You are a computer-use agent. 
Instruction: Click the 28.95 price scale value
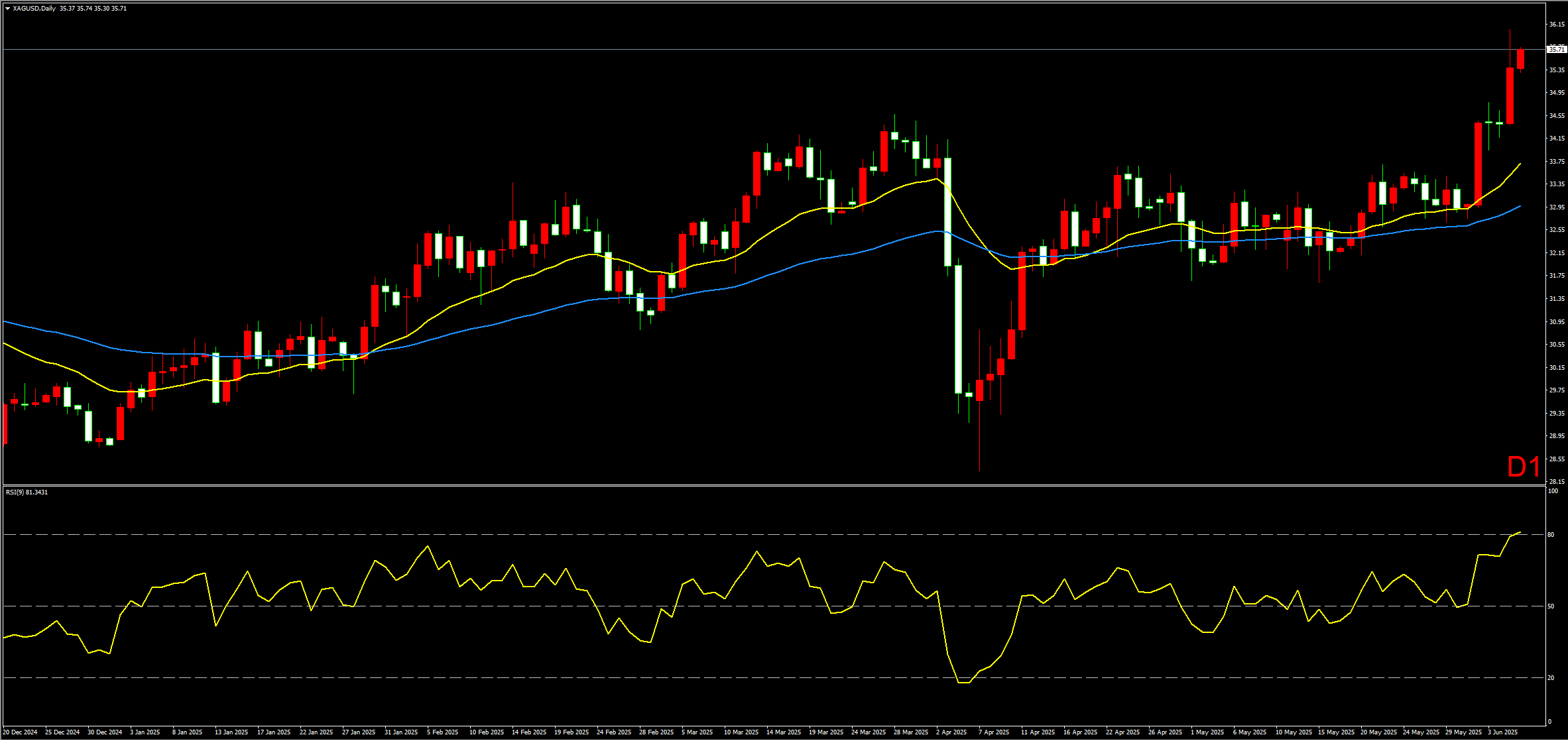[1557, 436]
